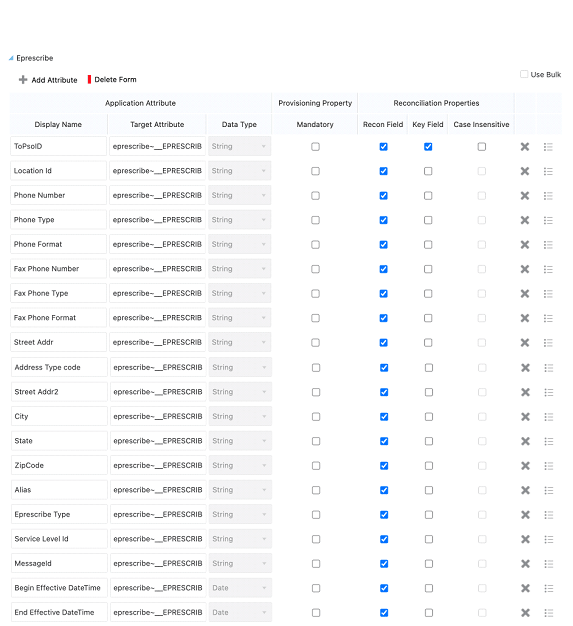Check Case Insensitive for ToPsoID
This screenshot has width=573, height=626.
click(x=482, y=147)
